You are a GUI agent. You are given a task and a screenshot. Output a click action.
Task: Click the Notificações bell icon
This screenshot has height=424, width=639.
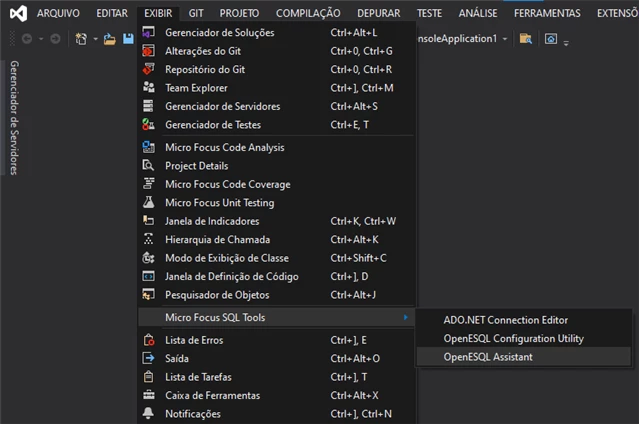tap(148, 413)
